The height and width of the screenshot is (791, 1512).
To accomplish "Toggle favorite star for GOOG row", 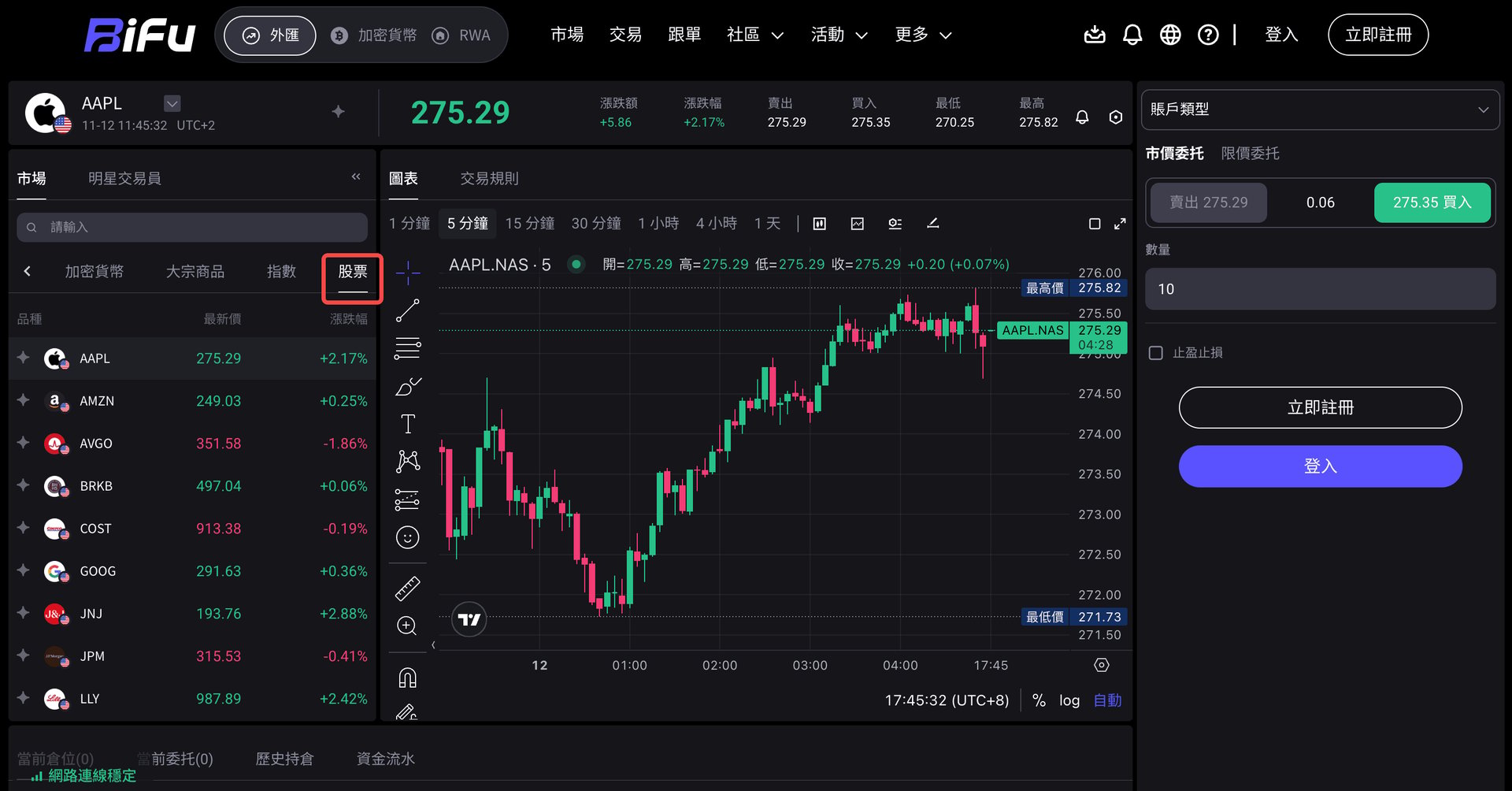I will (x=24, y=570).
